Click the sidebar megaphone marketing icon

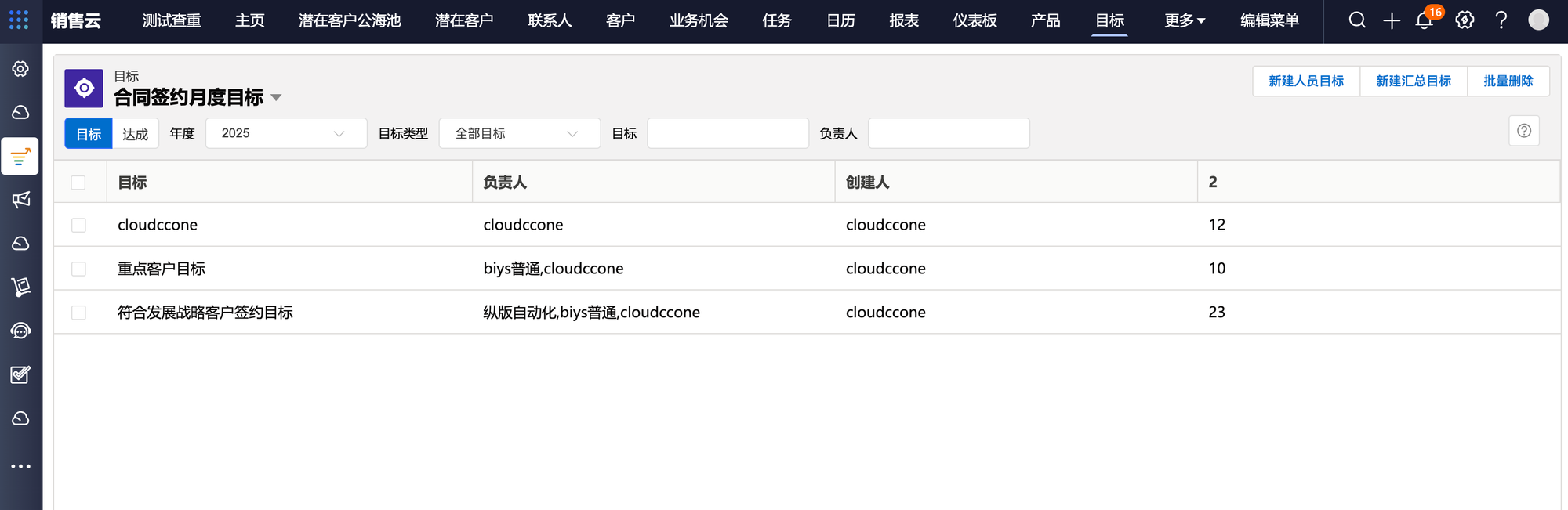pyautogui.click(x=21, y=200)
